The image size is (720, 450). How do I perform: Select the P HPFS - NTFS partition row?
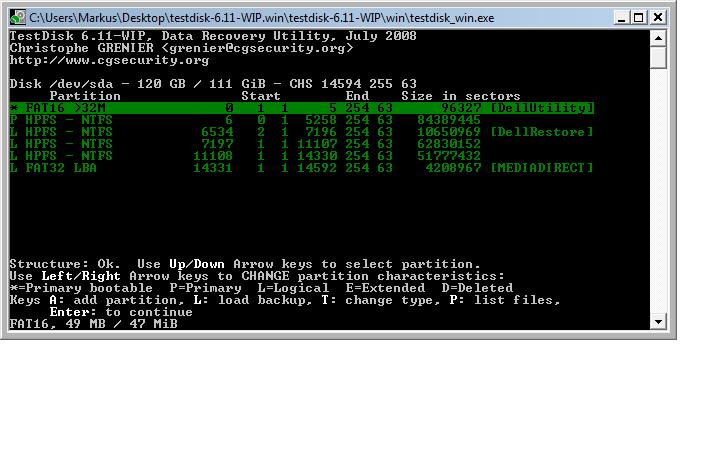click(245, 120)
